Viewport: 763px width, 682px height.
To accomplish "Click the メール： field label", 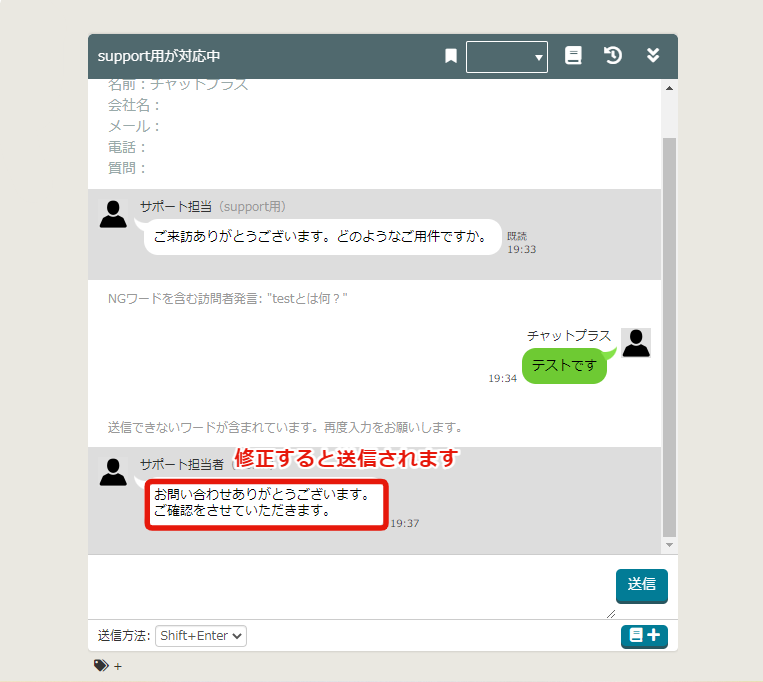I will pyautogui.click(x=134, y=126).
